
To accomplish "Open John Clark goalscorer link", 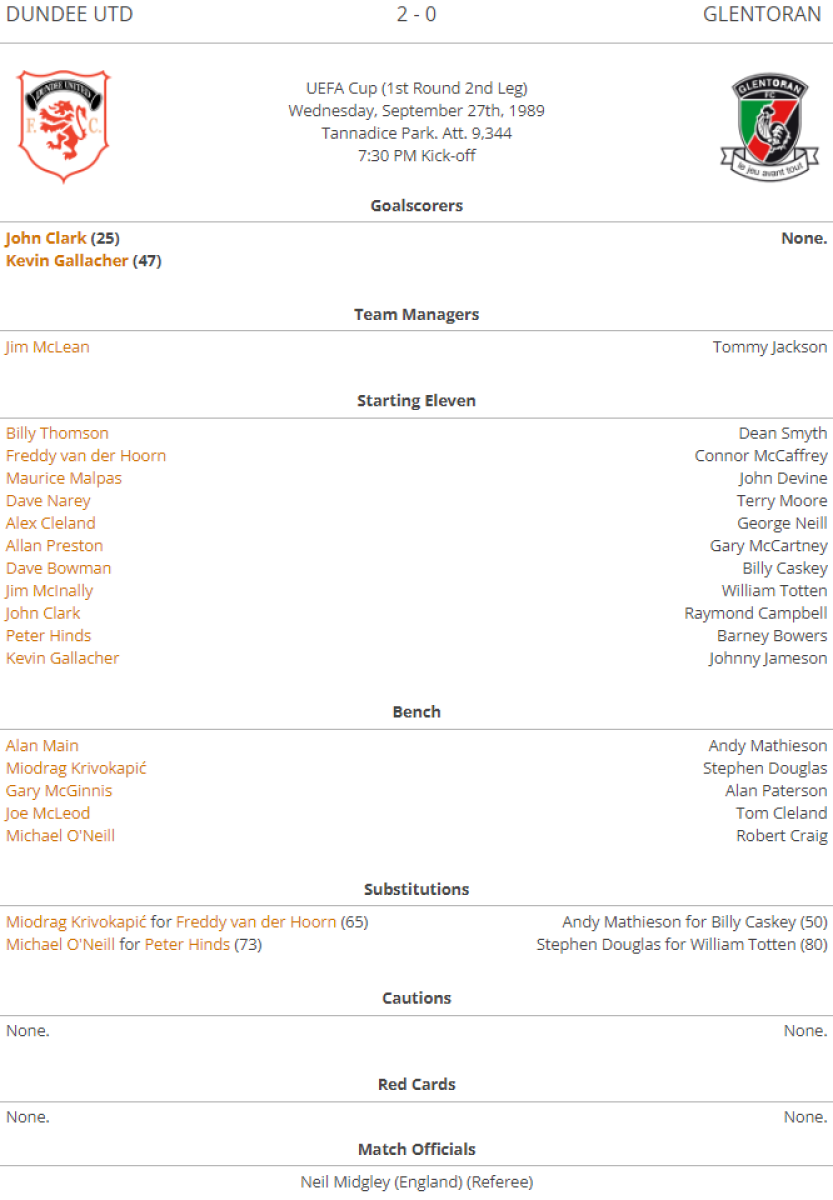I will tap(46, 238).
